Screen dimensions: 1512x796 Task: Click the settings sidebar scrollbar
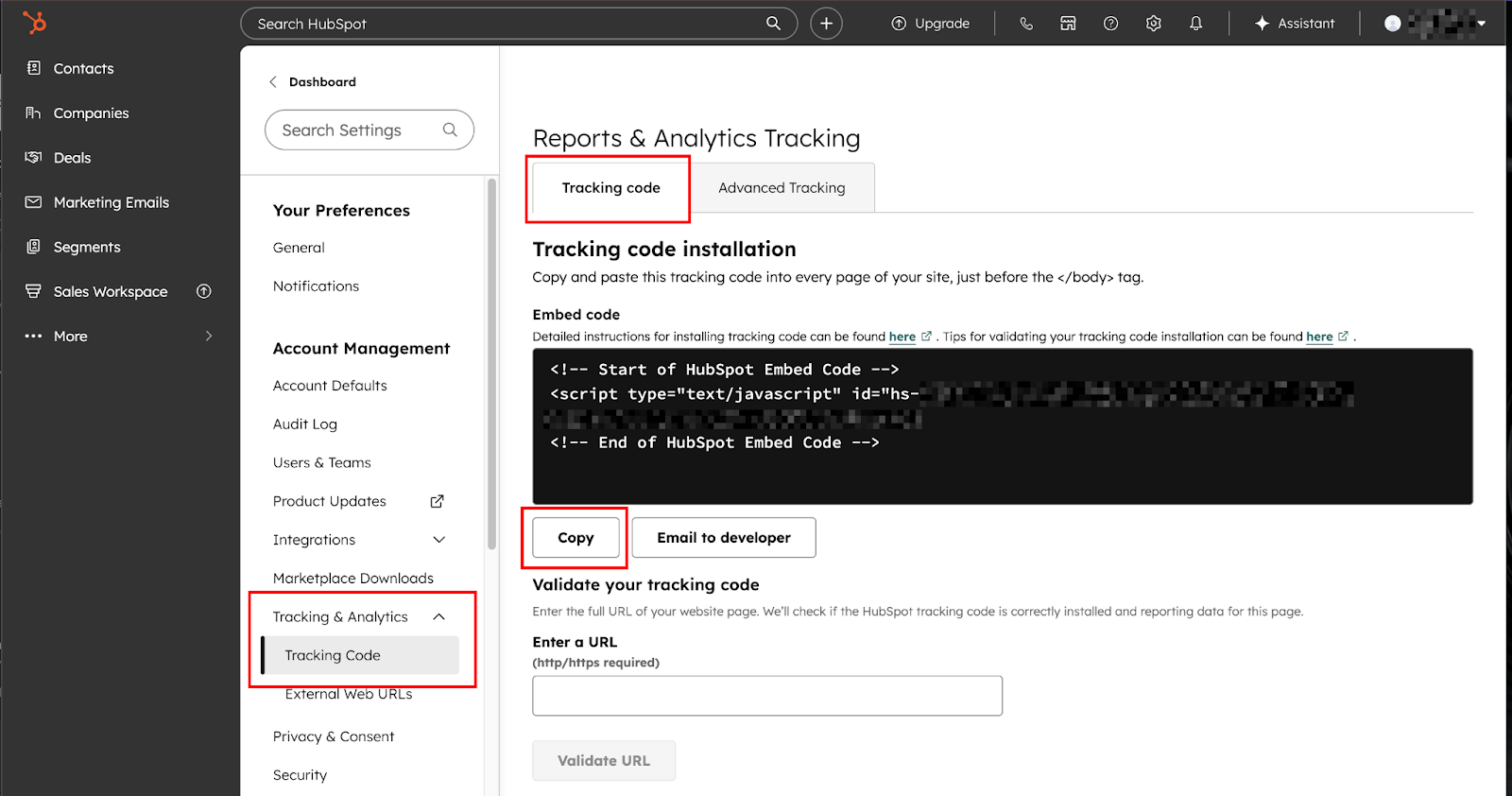(491, 364)
